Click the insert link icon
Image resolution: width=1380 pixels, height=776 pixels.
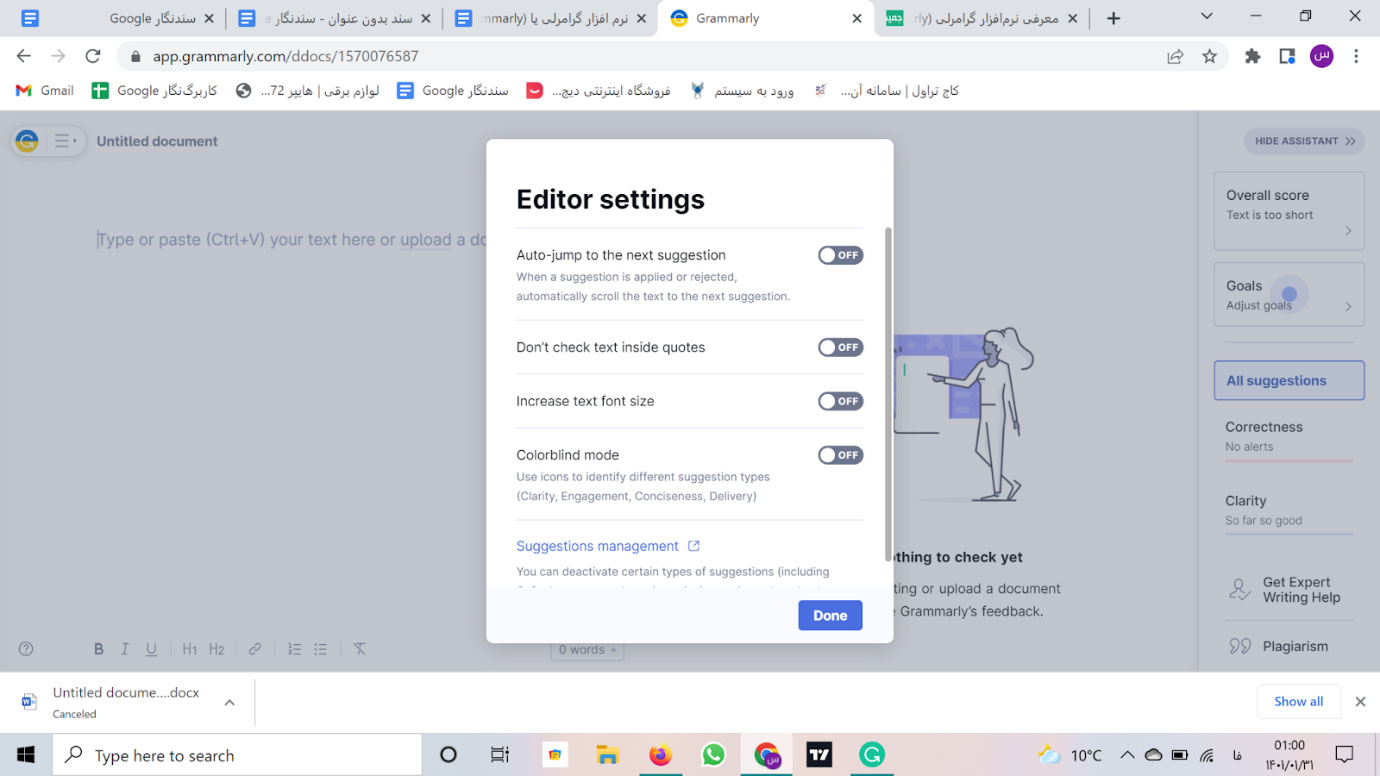(x=255, y=649)
